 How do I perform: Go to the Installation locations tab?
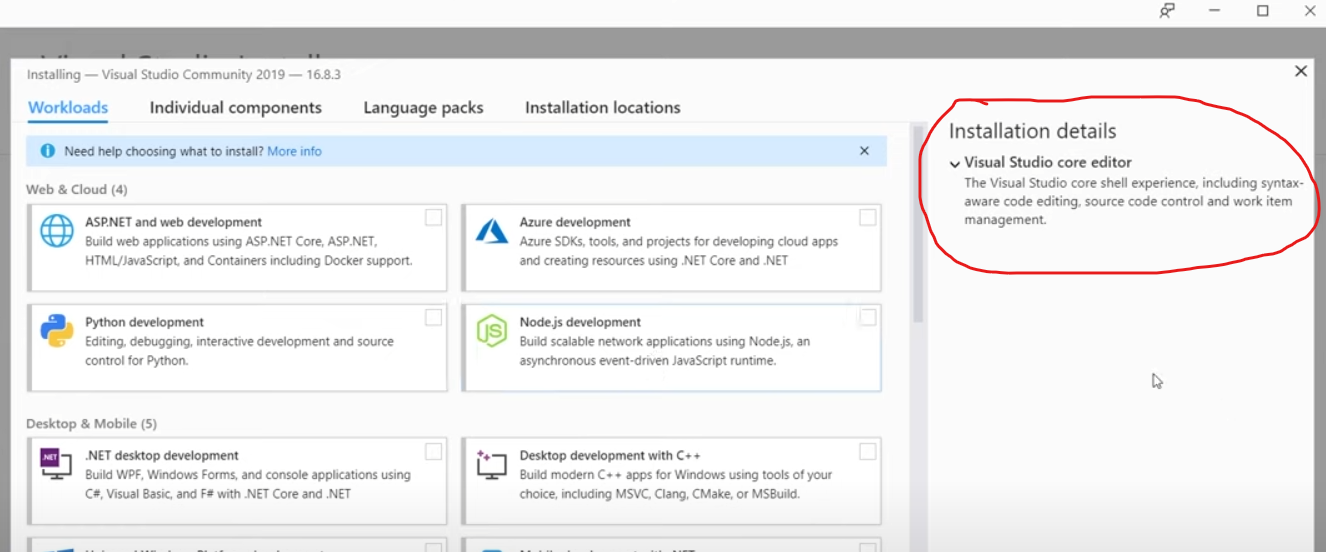[603, 107]
